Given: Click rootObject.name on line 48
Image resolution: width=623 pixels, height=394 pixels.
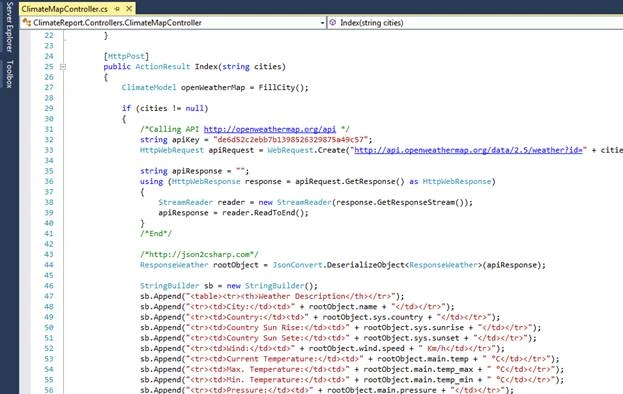Looking at the screenshot, I should point(343,307).
